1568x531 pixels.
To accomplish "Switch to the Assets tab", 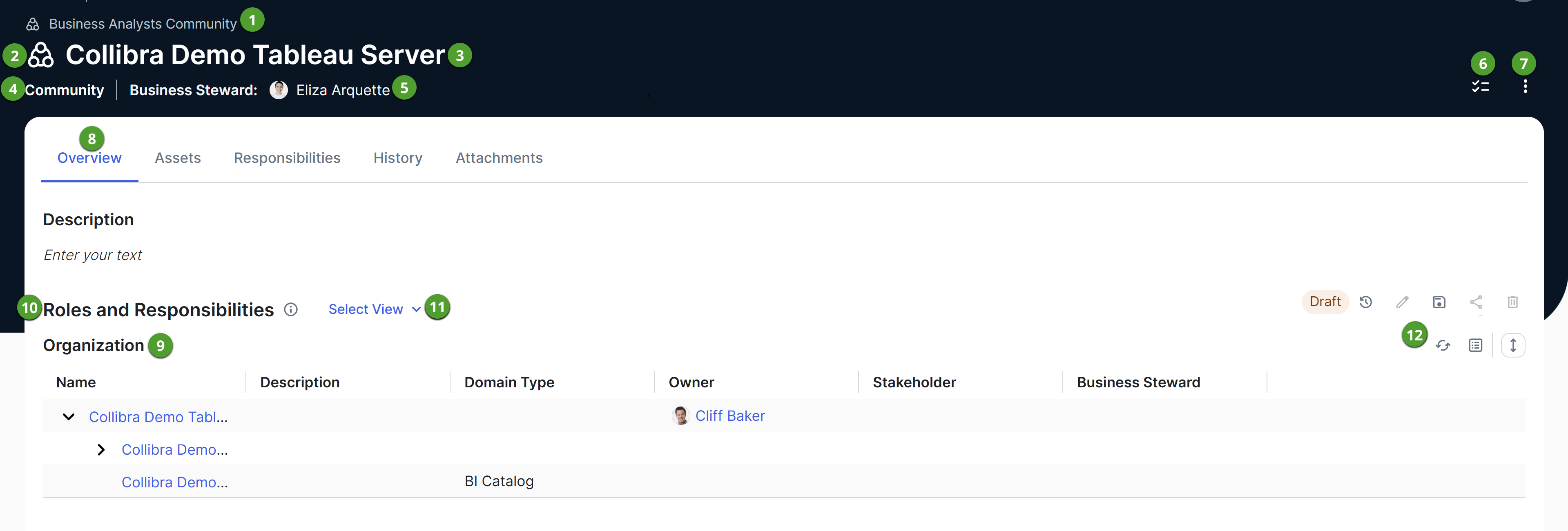I will click(177, 158).
